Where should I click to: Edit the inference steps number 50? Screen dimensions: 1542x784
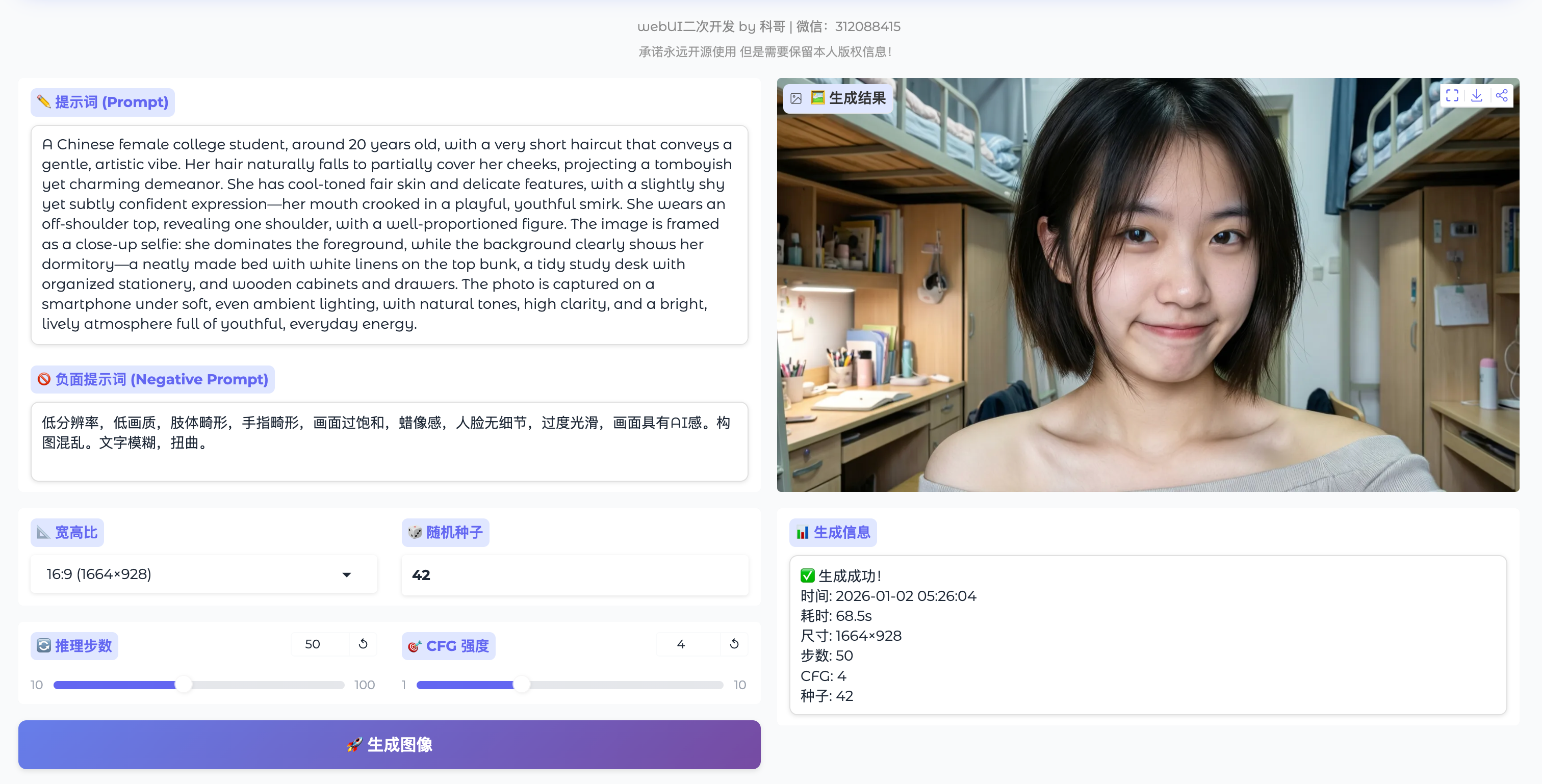pyautogui.click(x=318, y=644)
